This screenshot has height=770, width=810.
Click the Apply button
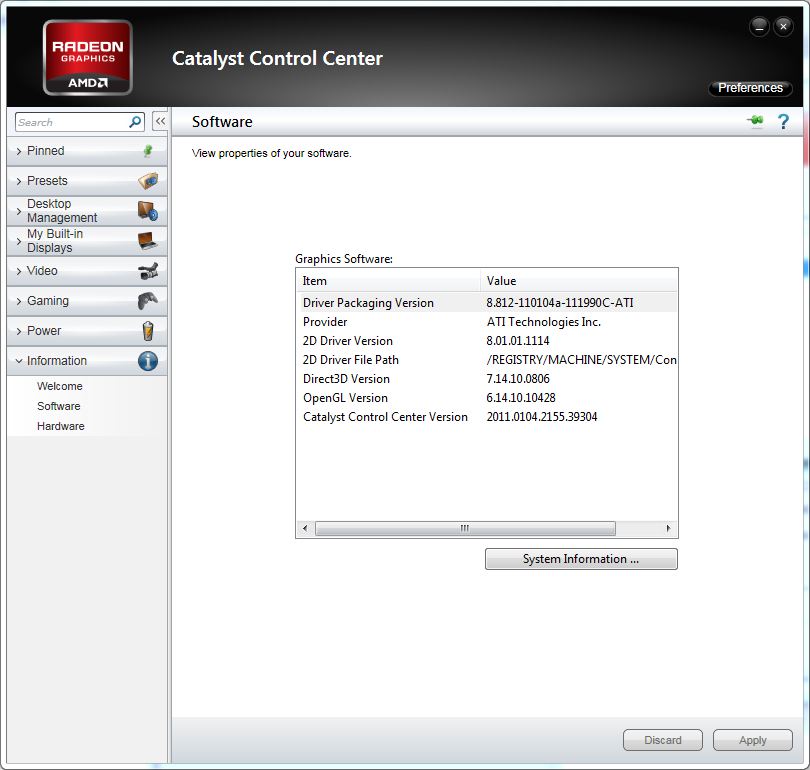coord(753,740)
